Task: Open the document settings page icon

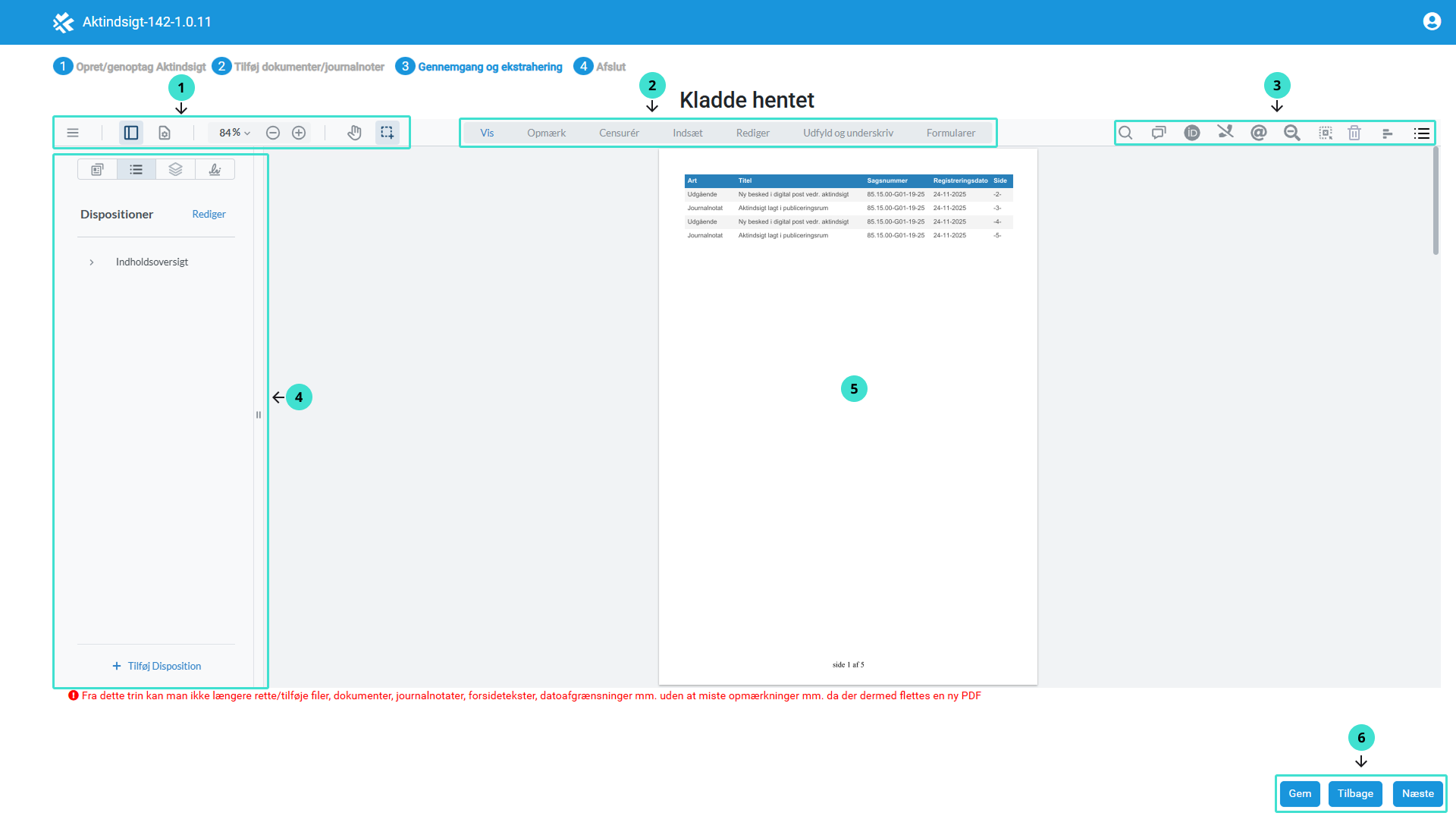Action: [165, 133]
